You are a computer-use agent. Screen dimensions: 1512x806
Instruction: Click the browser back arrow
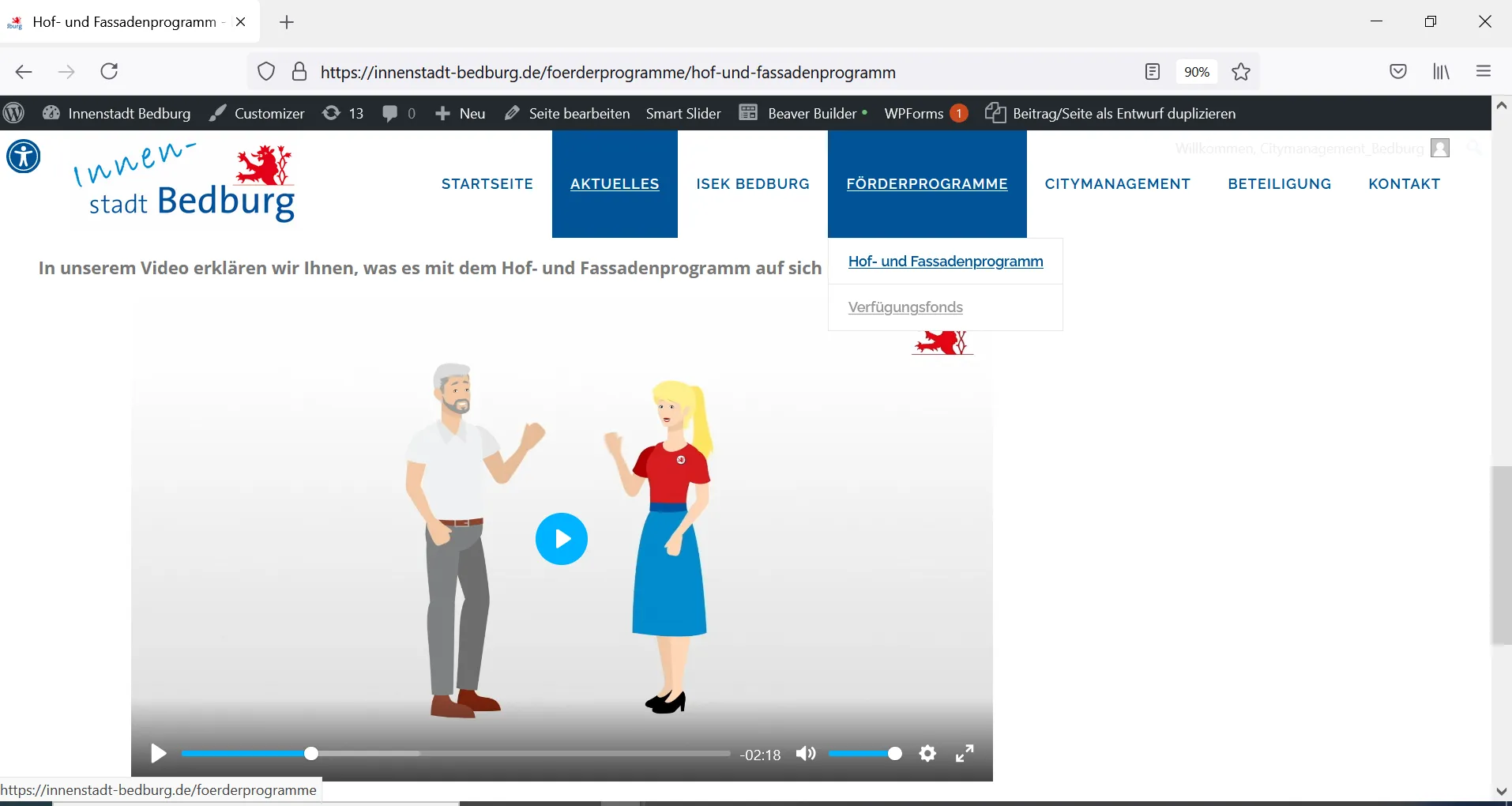[24, 72]
